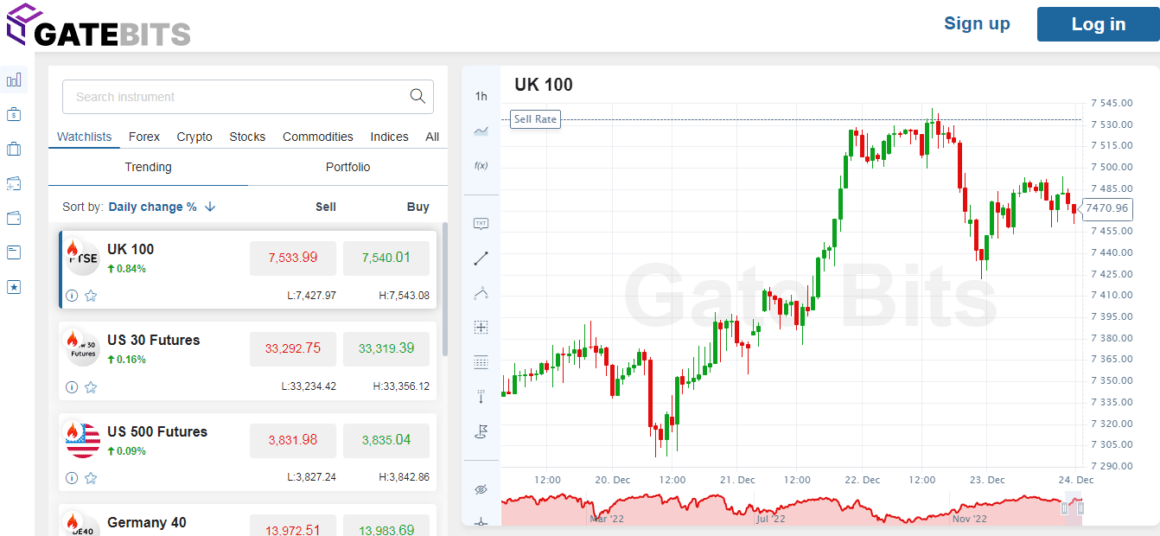Screen dimensions: 1160x536
Task: Open UK 100 instrument info icon
Action: pos(72,296)
